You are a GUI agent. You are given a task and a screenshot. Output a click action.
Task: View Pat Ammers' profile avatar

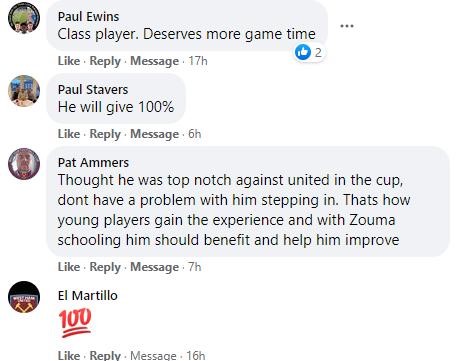pos(24,164)
